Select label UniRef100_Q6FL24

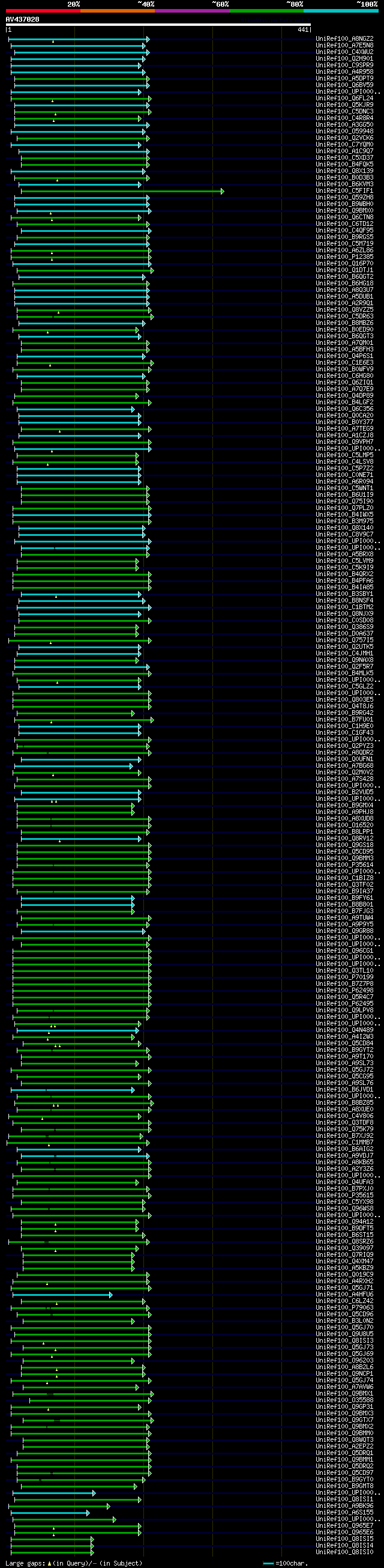(344, 99)
